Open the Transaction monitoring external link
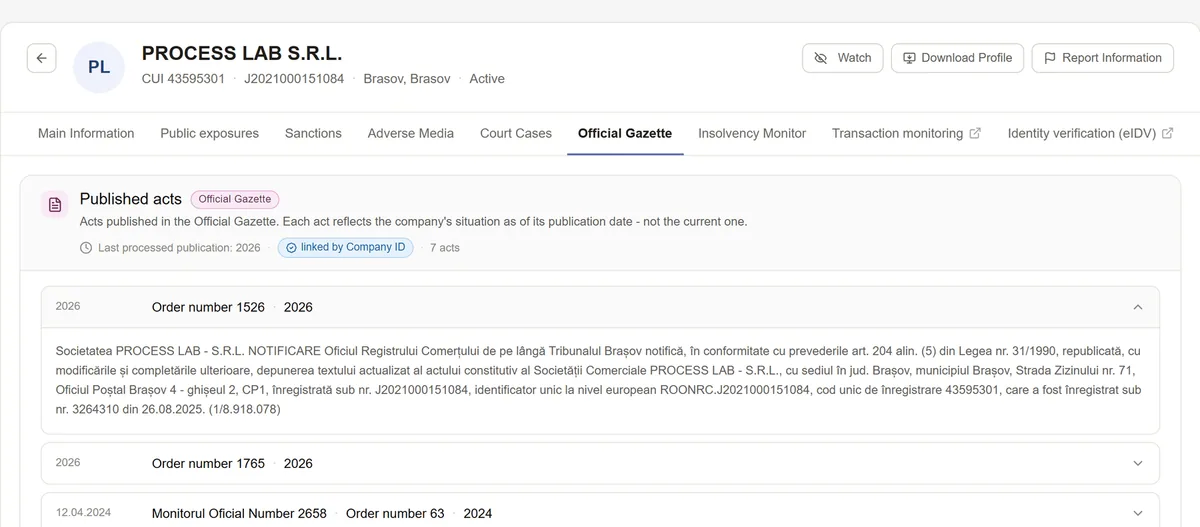The height and width of the screenshot is (527, 1200). point(906,133)
